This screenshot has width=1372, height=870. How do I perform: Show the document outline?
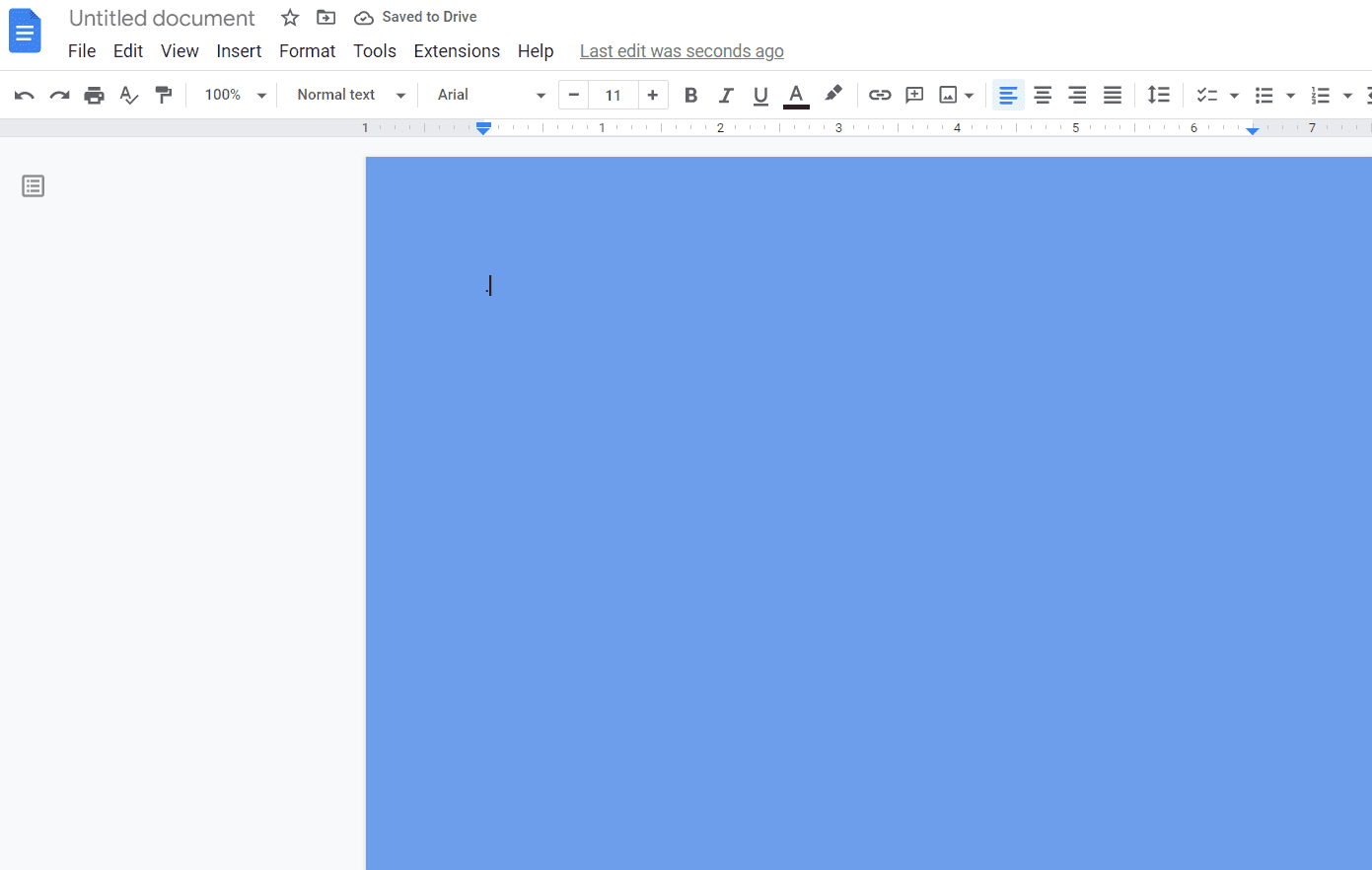click(33, 185)
